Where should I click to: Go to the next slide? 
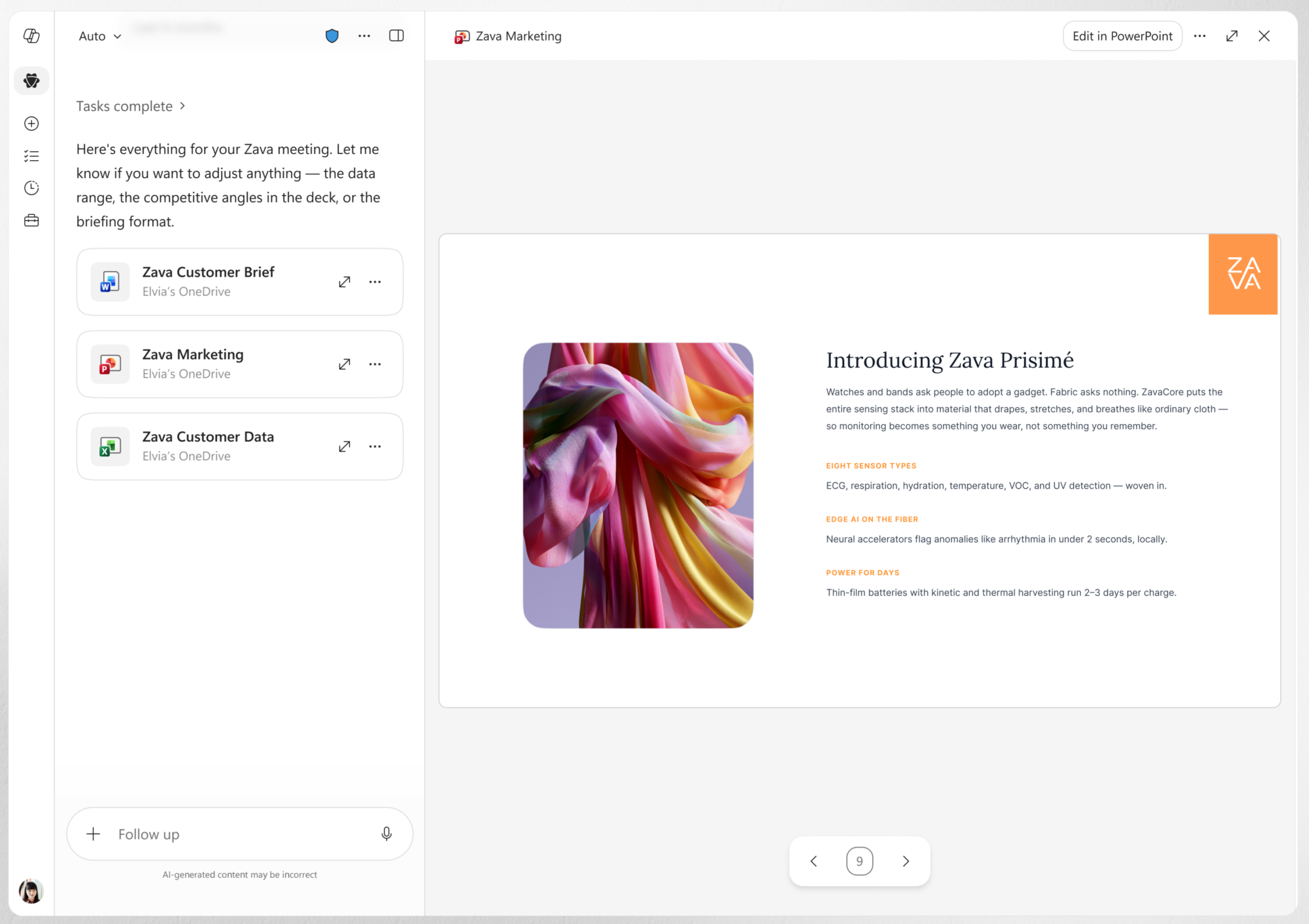click(906, 861)
